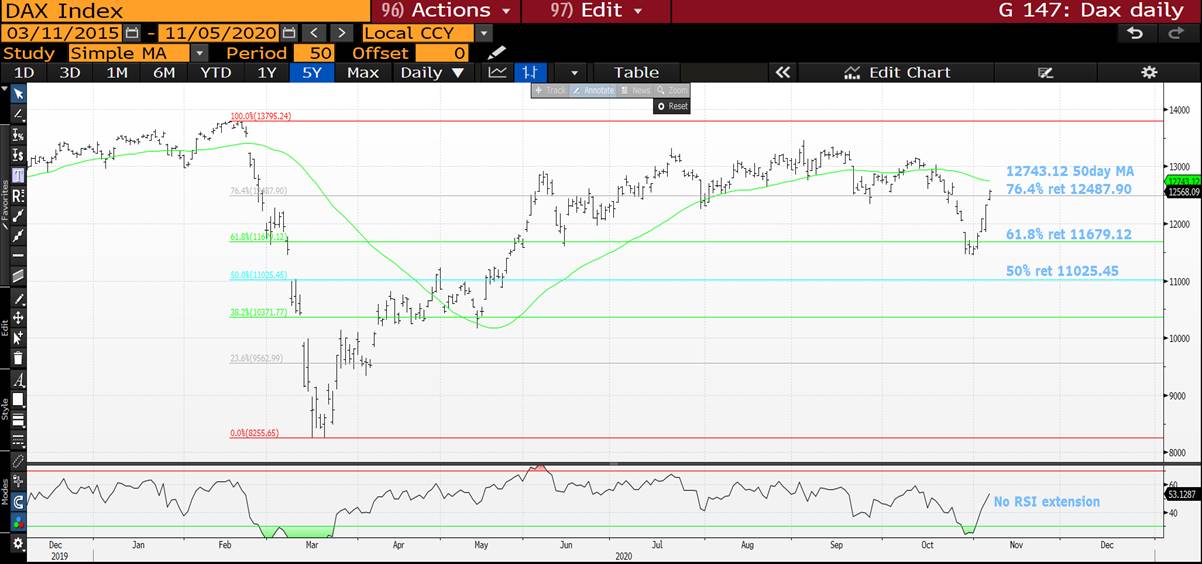Toggle the Zoom mode
Image resolution: width=1202 pixels, height=564 pixels.
click(673, 90)
